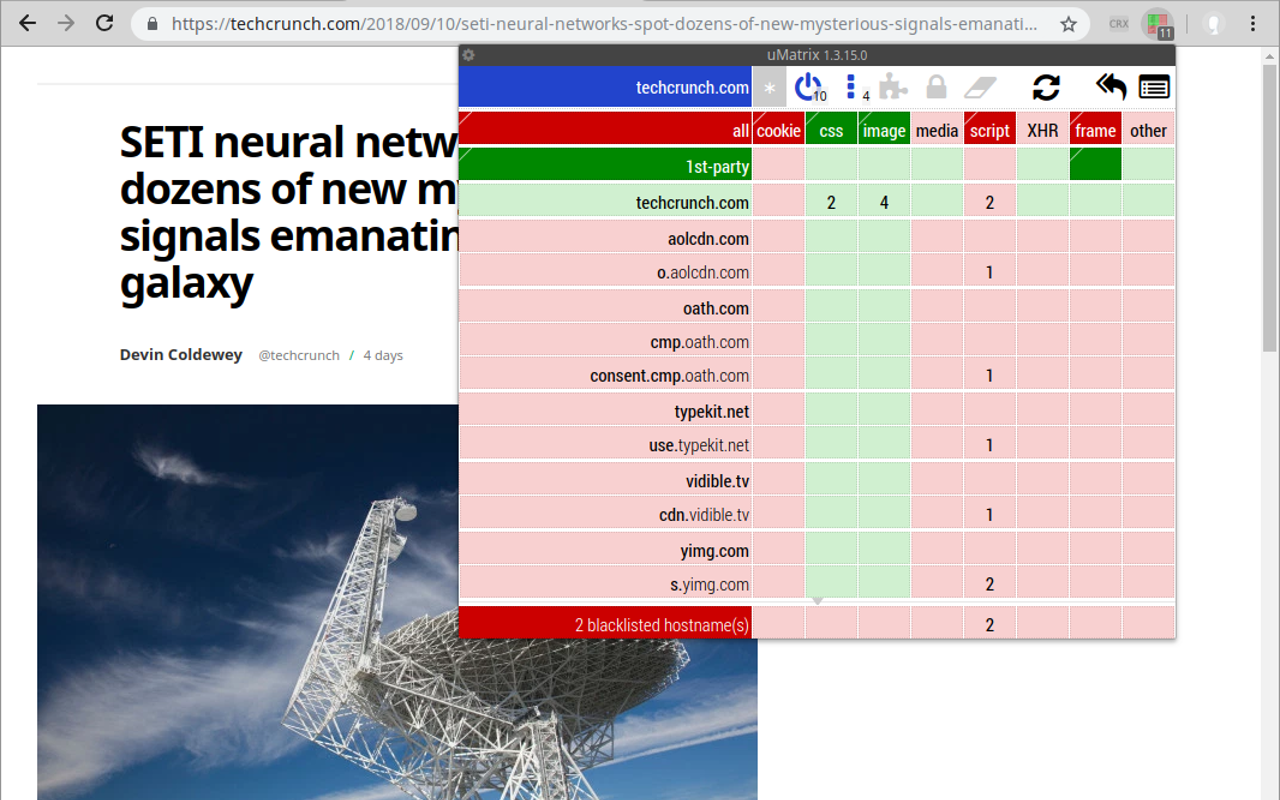
Task: Click the browser address bar URL
Action: (x=604, y=24)
